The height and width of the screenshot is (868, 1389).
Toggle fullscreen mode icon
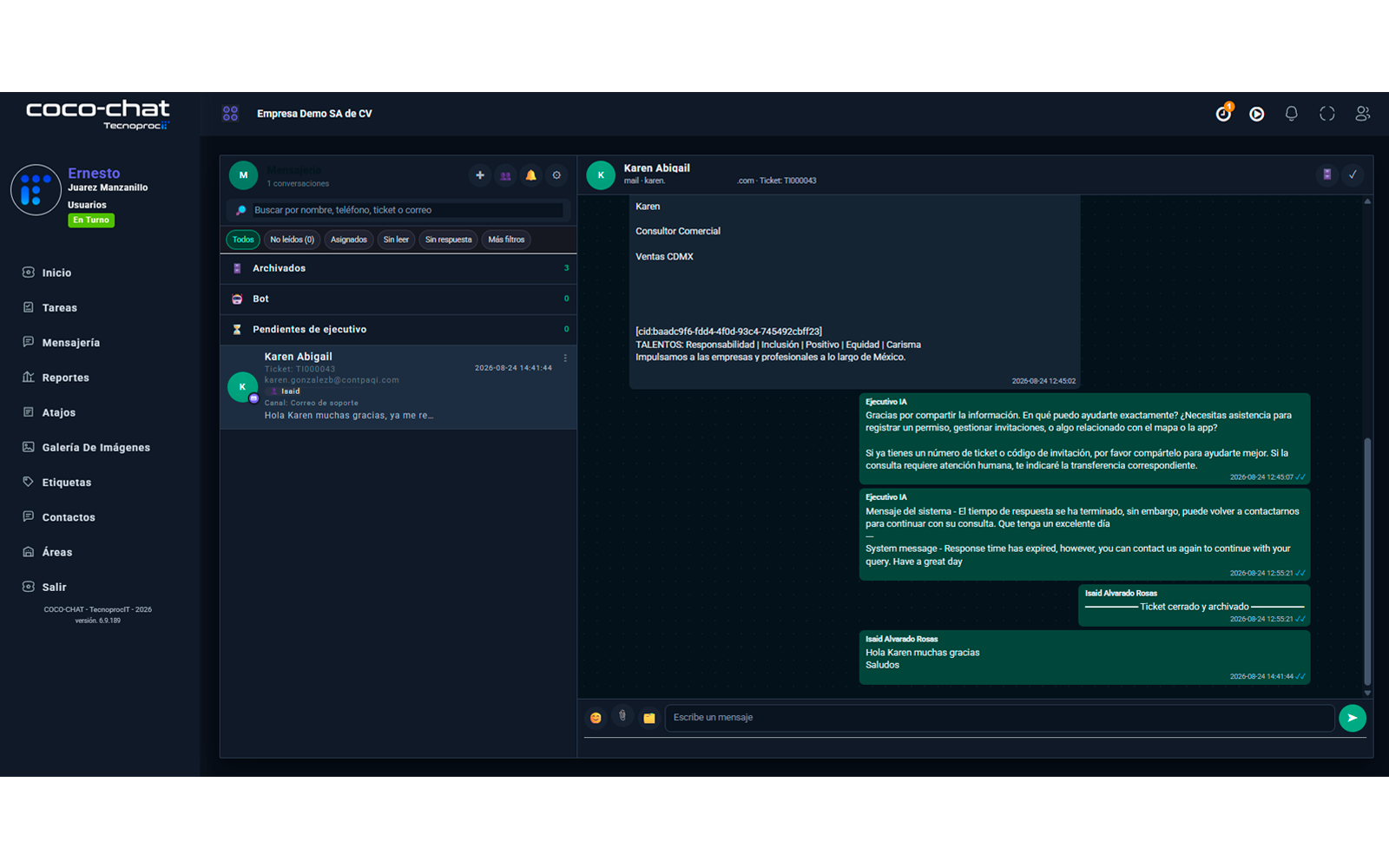[x=1326, y=114]
